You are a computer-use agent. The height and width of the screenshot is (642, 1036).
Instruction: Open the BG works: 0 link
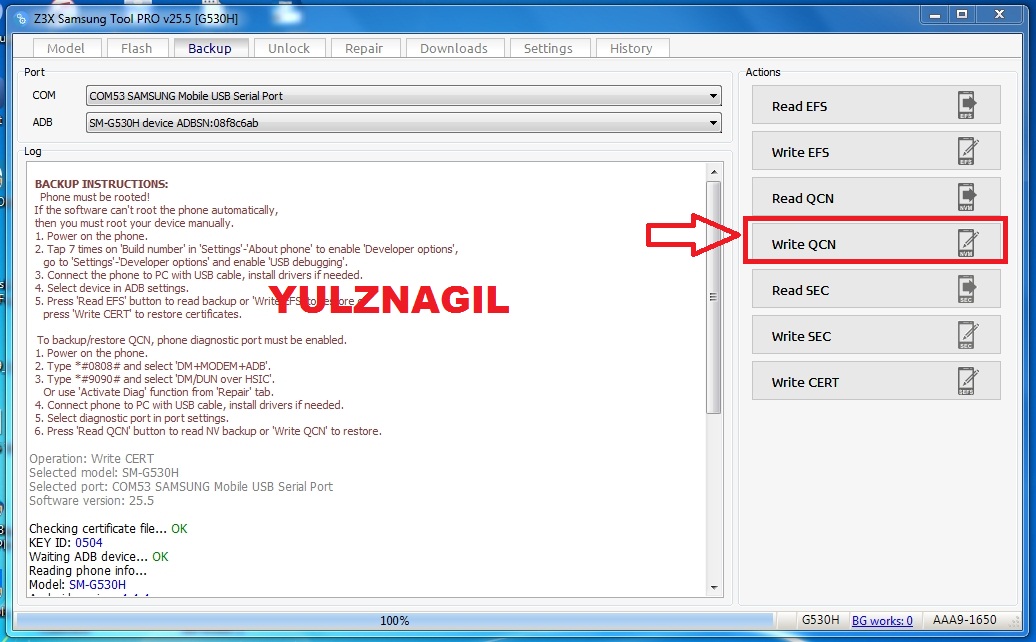(x=882, y=620)
